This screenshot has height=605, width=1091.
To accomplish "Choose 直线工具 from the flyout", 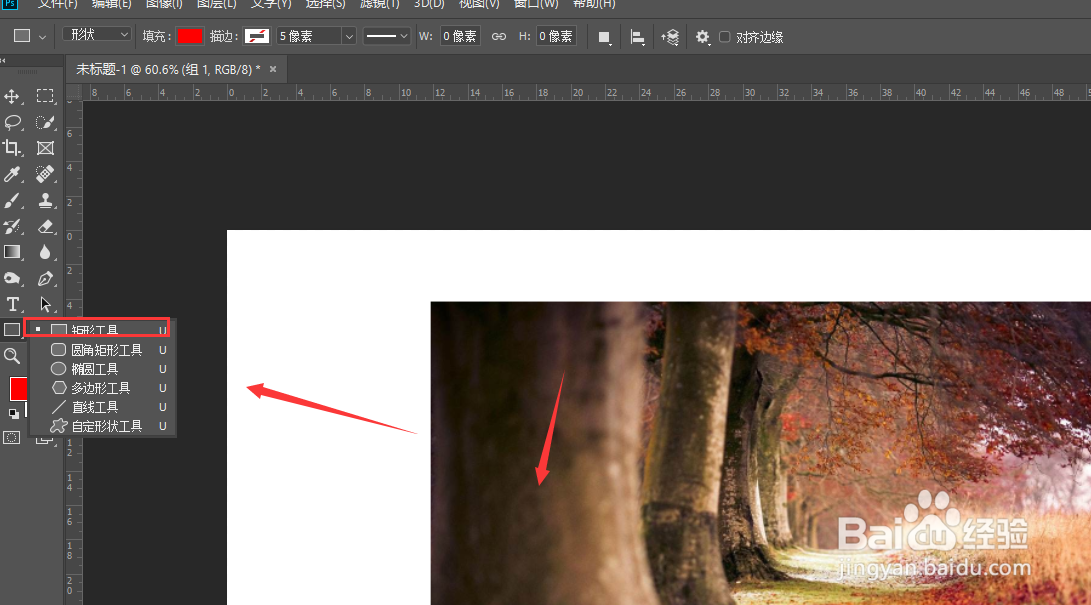I will pyautogui.click(x=102, y=407).
